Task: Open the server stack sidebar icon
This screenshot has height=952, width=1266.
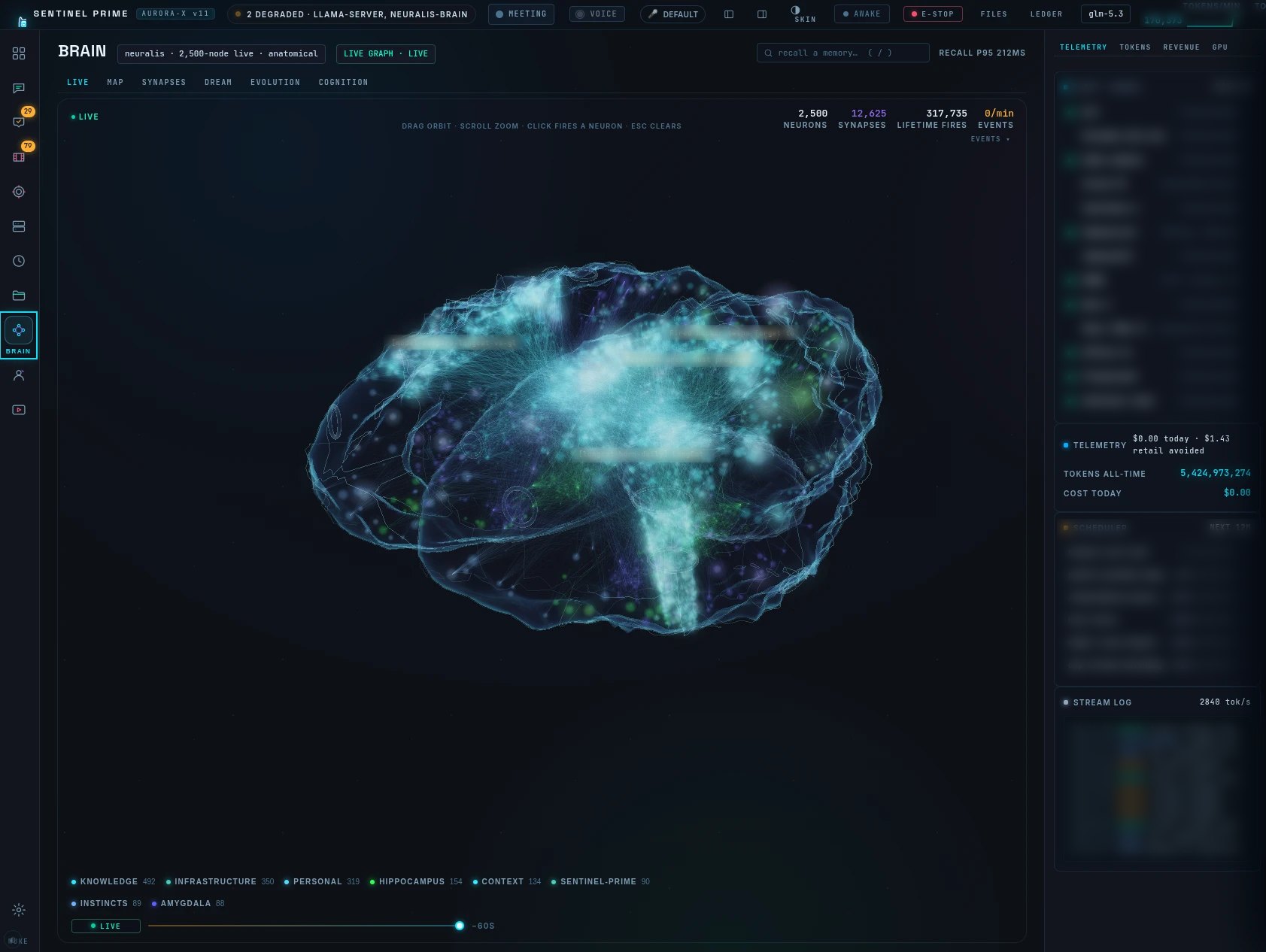Action: 19,226
